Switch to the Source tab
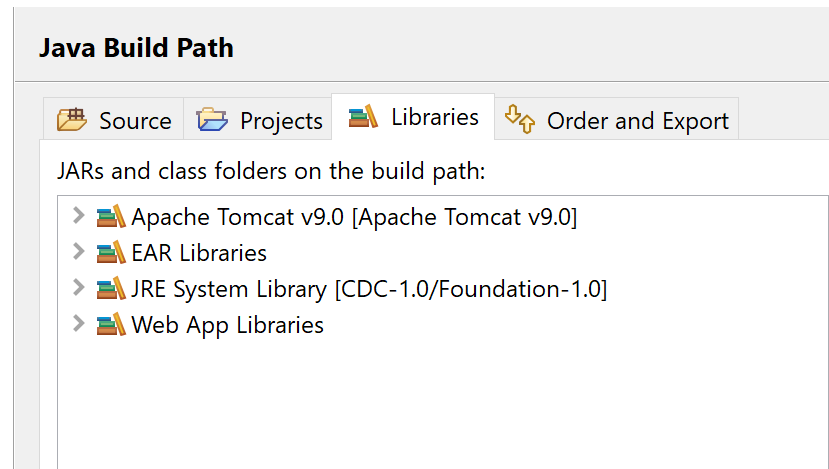 click(x=114, y=119)
